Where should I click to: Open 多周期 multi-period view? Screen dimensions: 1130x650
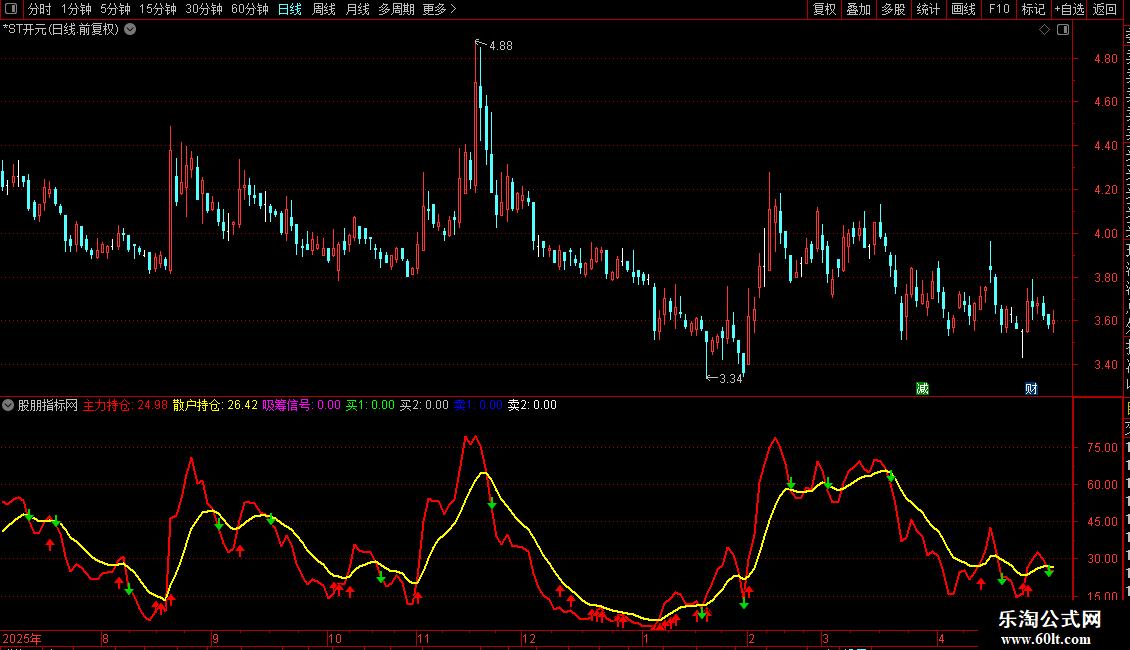[x=396, y=9]
